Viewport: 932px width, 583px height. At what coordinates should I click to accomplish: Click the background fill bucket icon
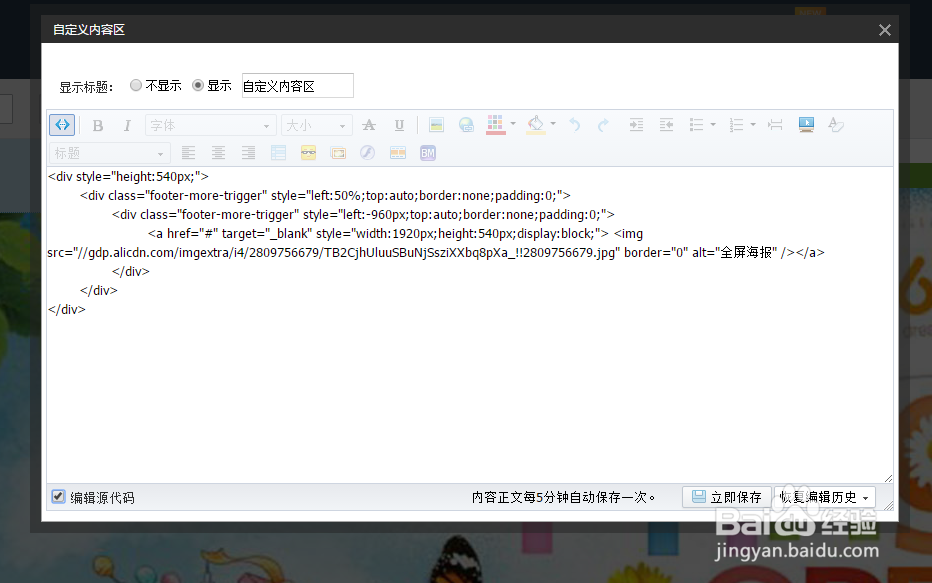536,125
